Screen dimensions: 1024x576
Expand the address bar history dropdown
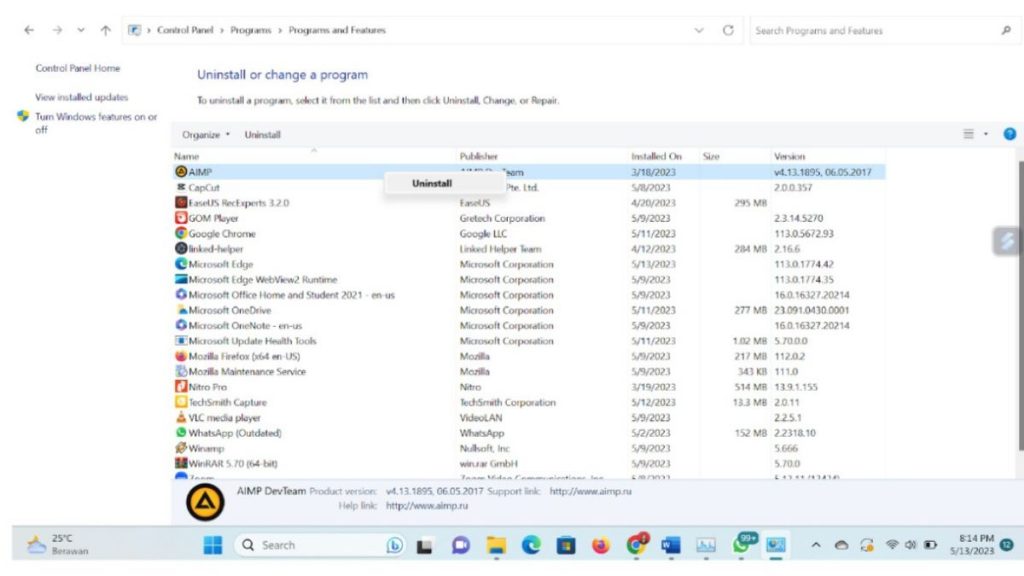point(699,30)
